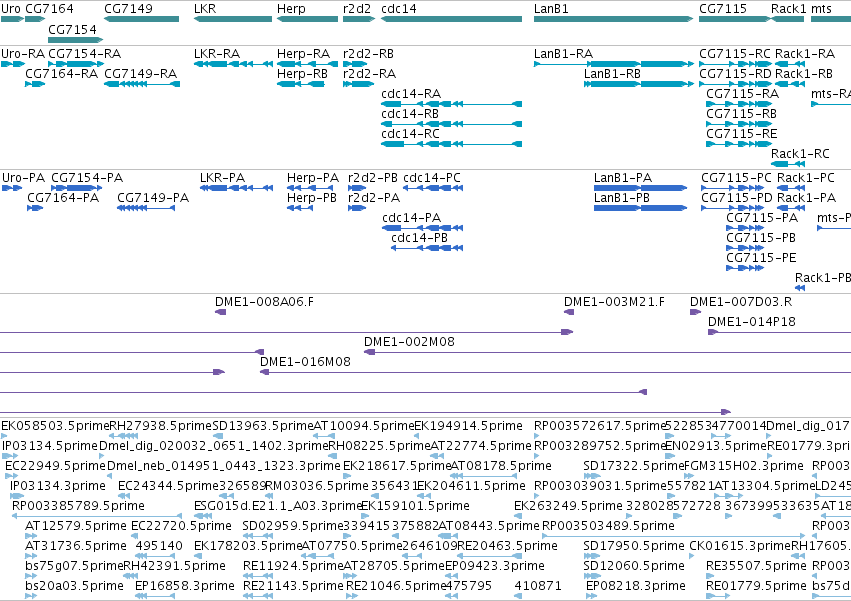Screen dimensions: 851x601
Task: Select the RE35507.5prime EST label
Action: coord(756,566)
